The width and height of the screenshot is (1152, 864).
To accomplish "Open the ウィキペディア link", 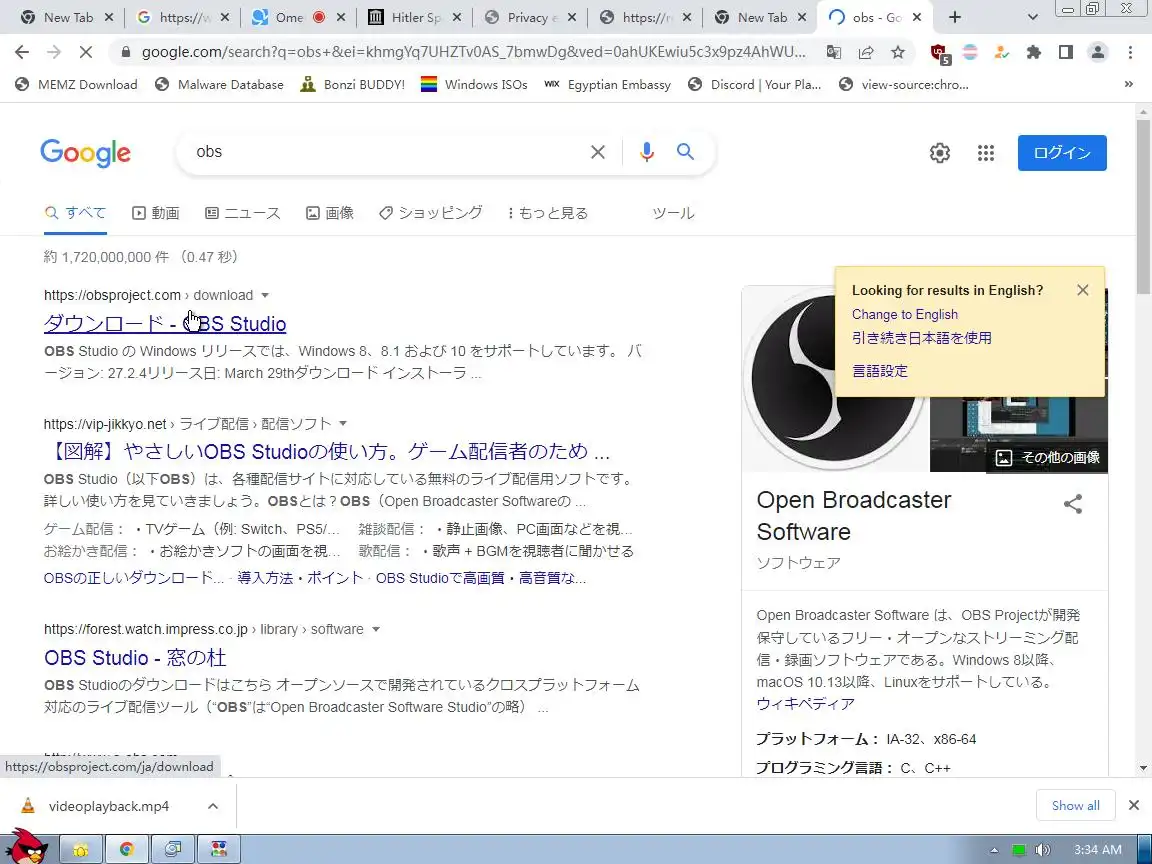I will coord(805,704).
